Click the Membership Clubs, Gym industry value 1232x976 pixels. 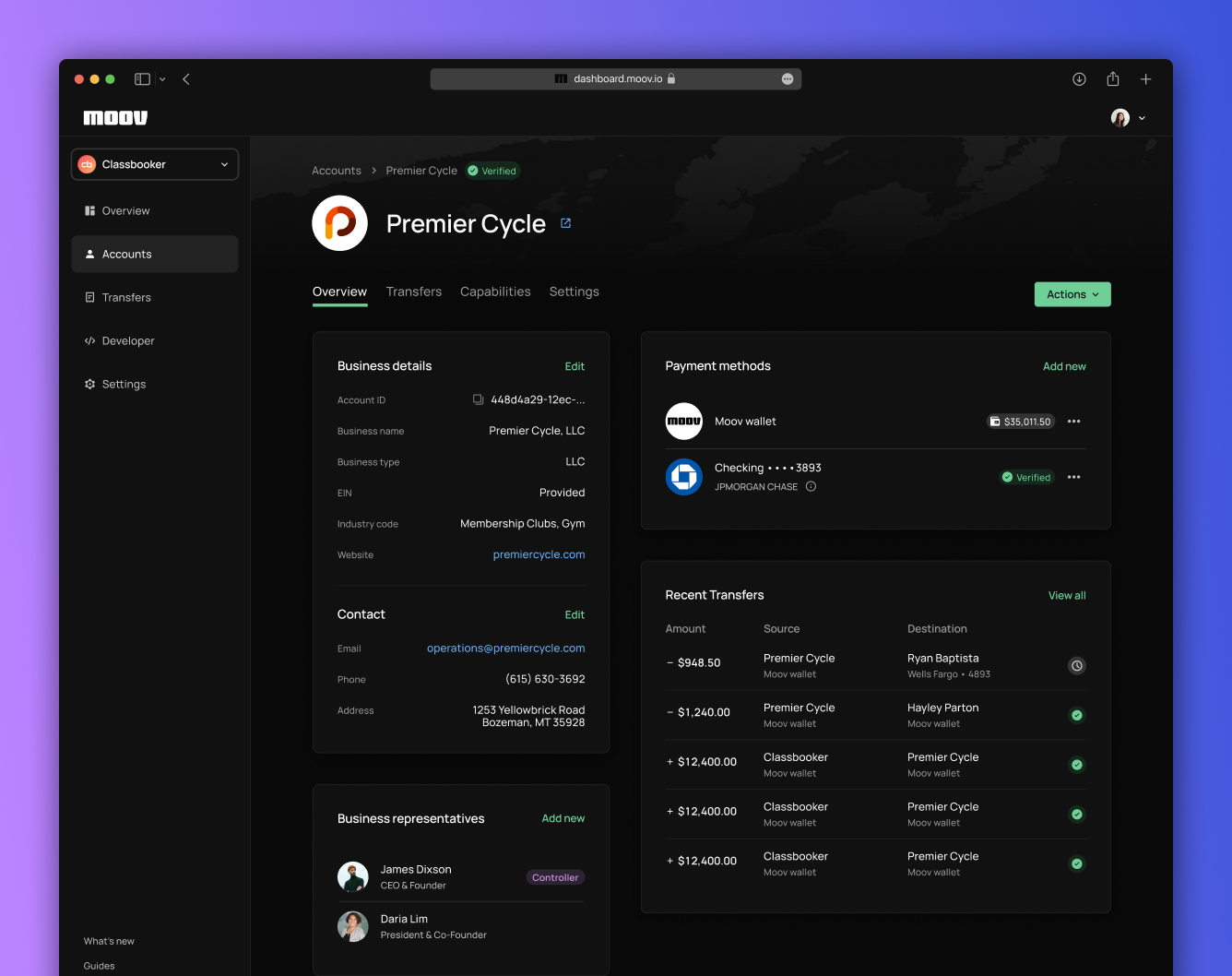(x=523, y=523)
